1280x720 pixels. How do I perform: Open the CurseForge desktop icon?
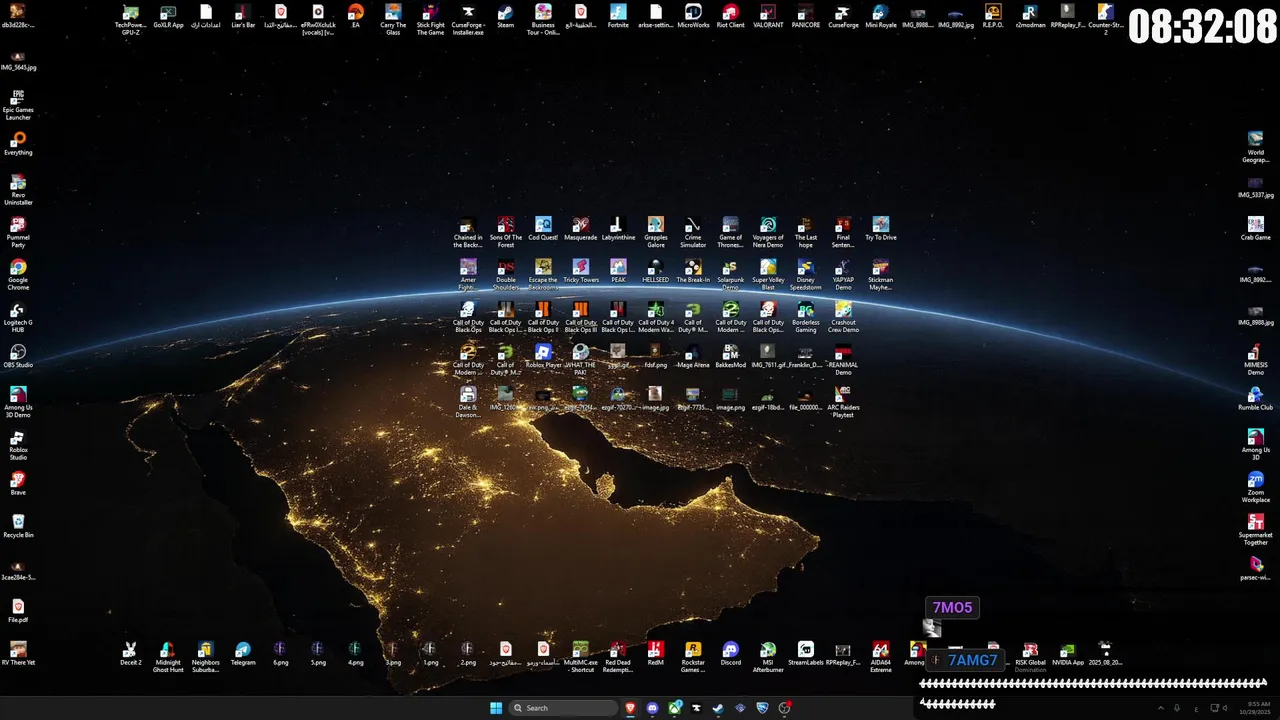843,17
